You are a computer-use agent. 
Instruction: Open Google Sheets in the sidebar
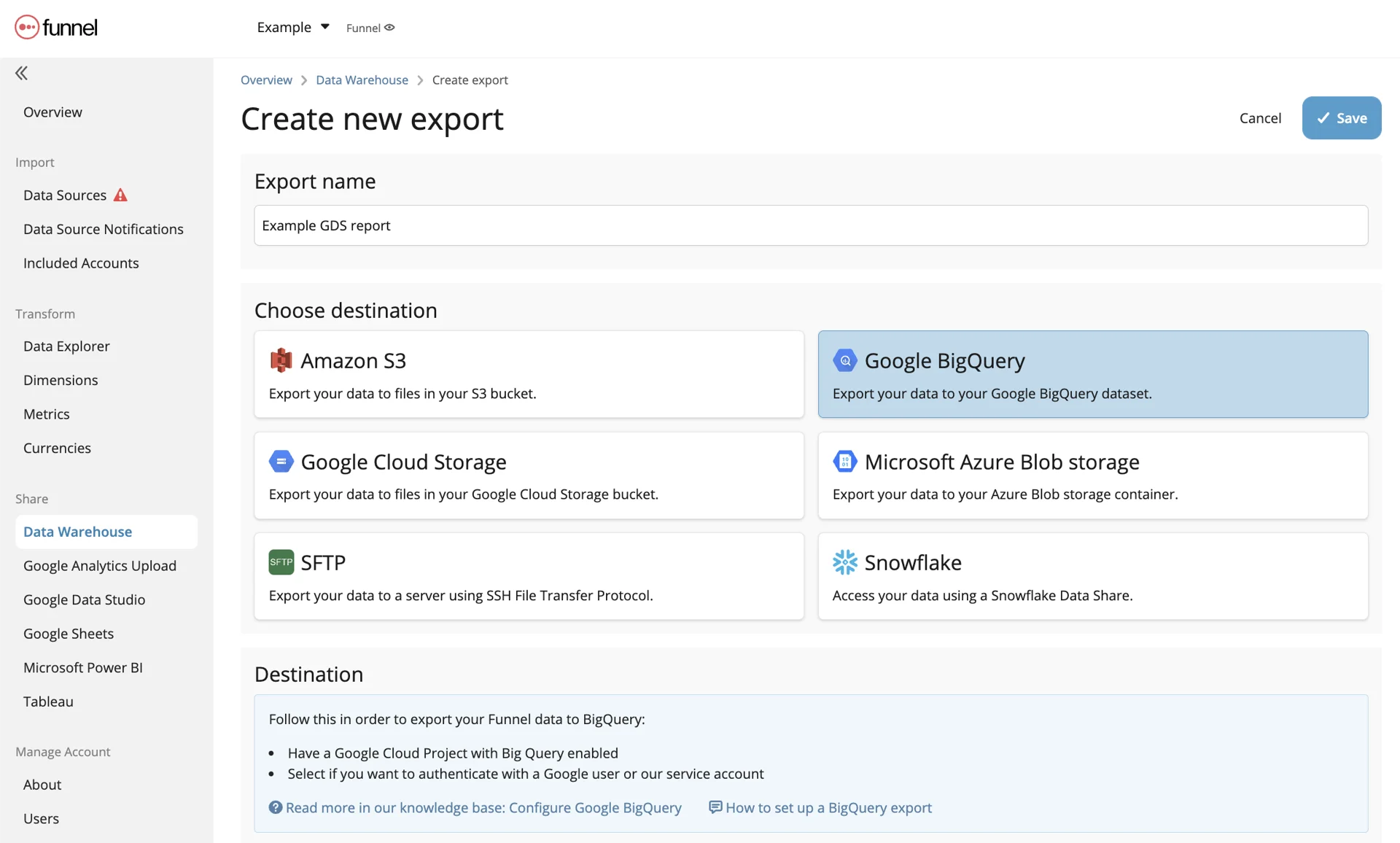69,633
